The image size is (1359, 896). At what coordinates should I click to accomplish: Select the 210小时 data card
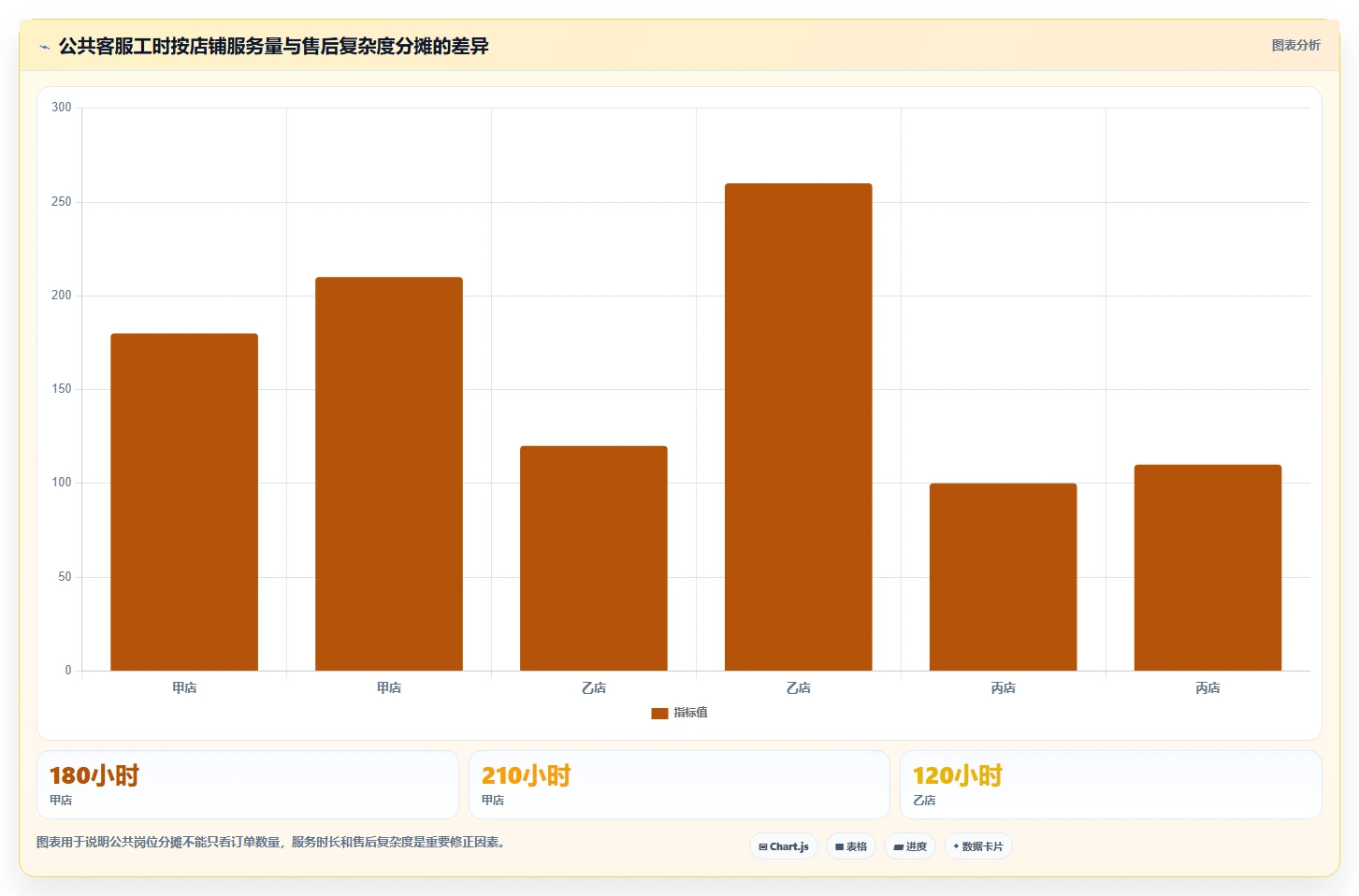[x=679, y=785]
